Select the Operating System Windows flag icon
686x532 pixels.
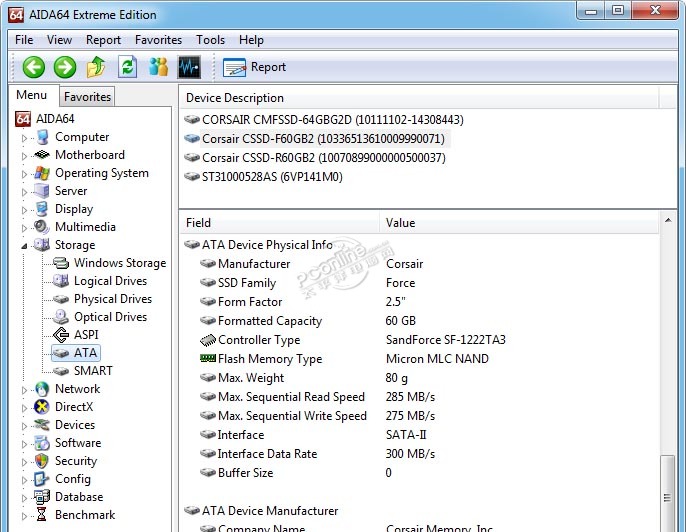point(42,173)
